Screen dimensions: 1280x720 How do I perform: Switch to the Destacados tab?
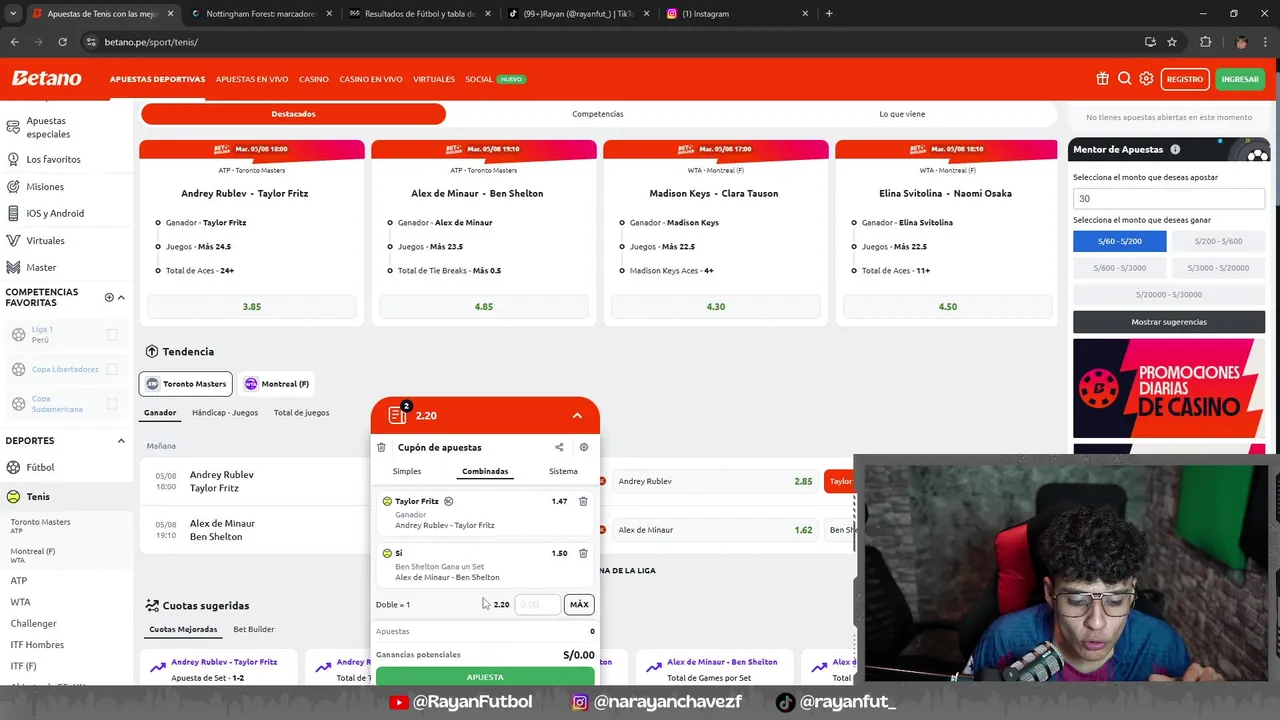click(293, 114)
